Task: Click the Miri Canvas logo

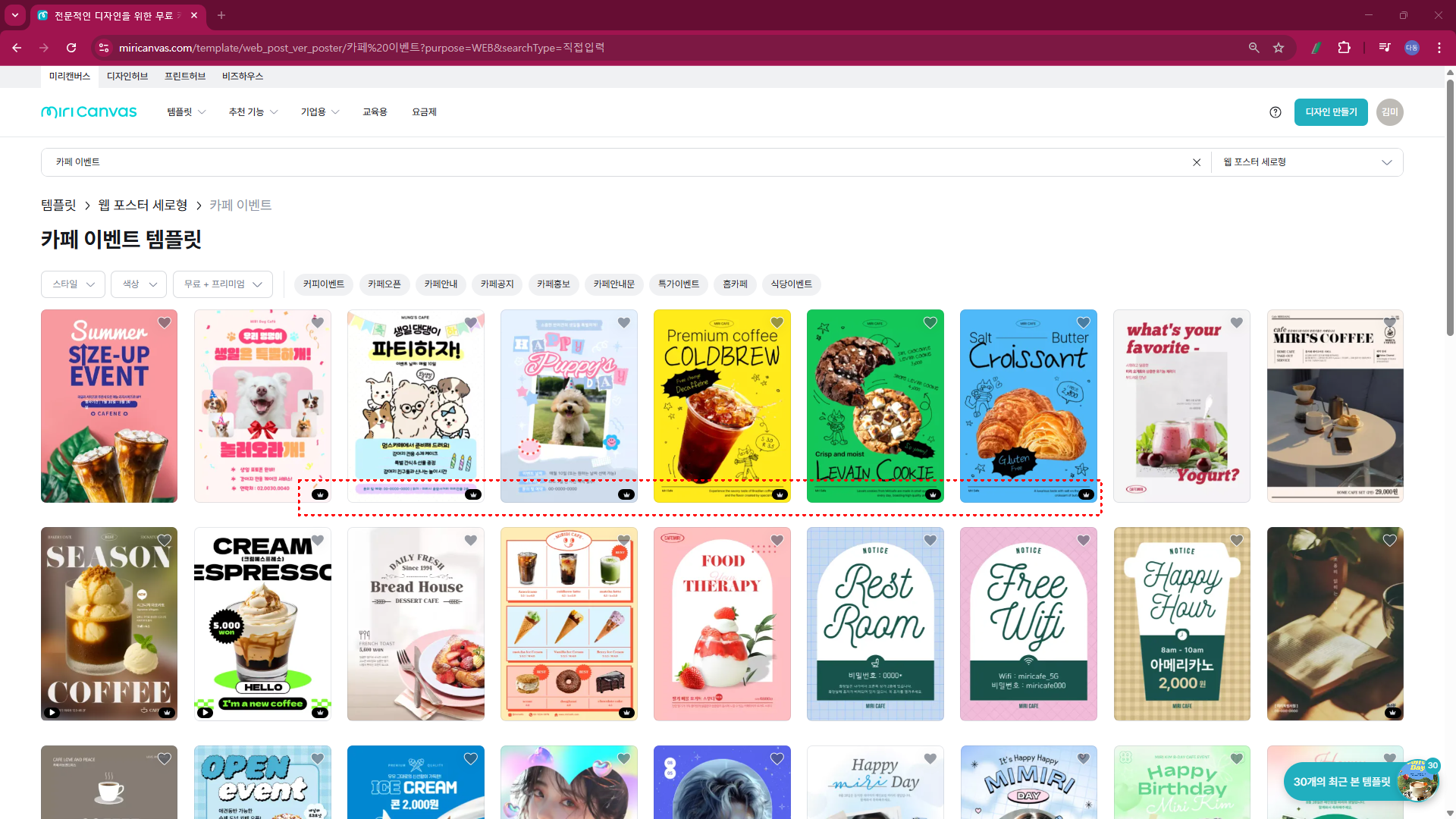Action: tap(89, 112)
